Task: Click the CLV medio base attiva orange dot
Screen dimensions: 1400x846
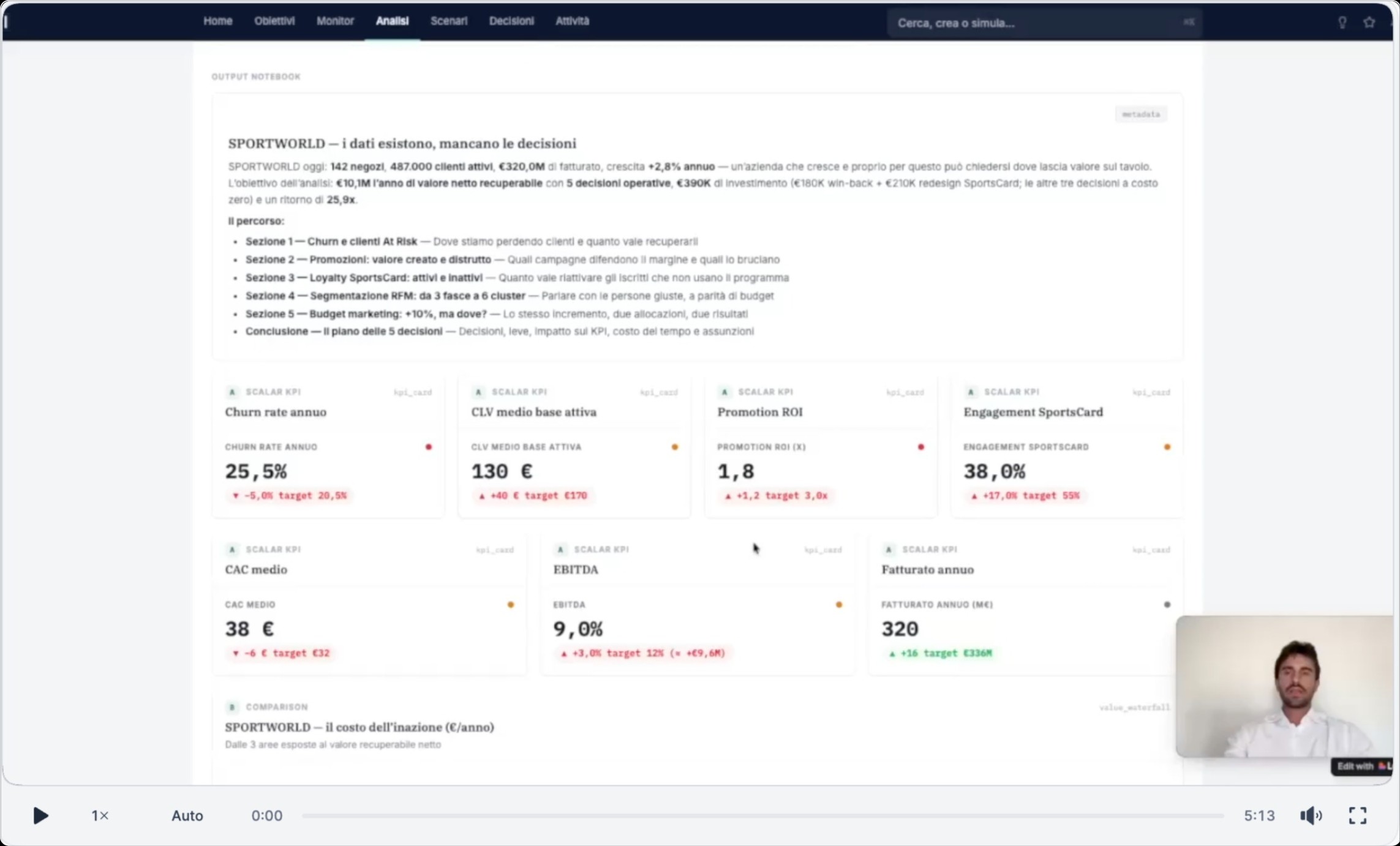Action: 675,447
